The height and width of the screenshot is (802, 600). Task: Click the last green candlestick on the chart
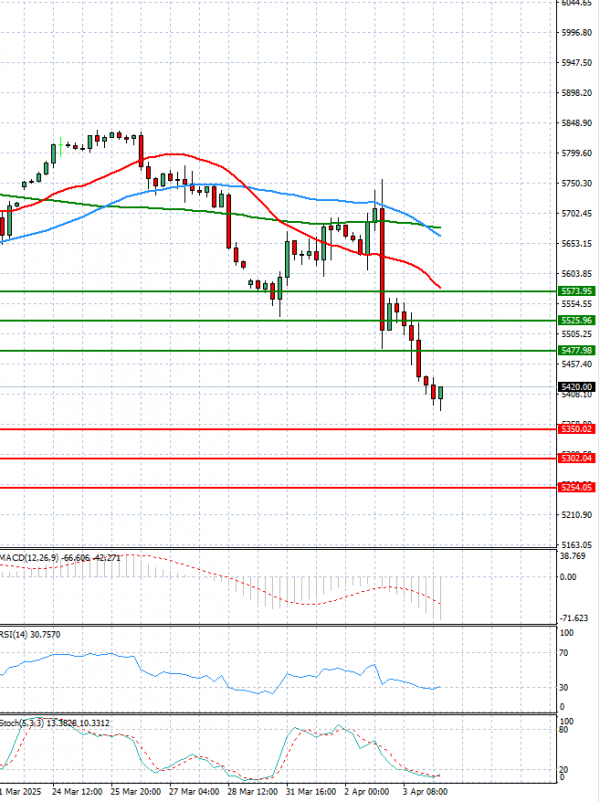441,394
